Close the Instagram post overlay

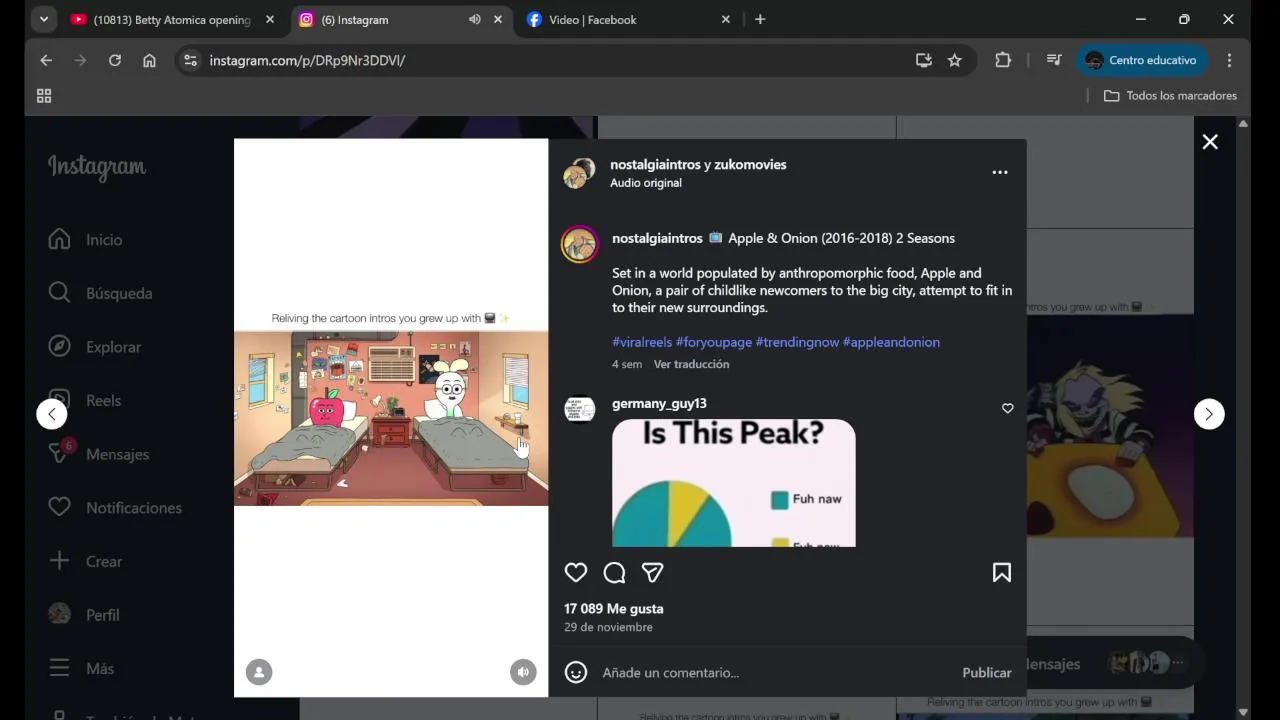1210,142
